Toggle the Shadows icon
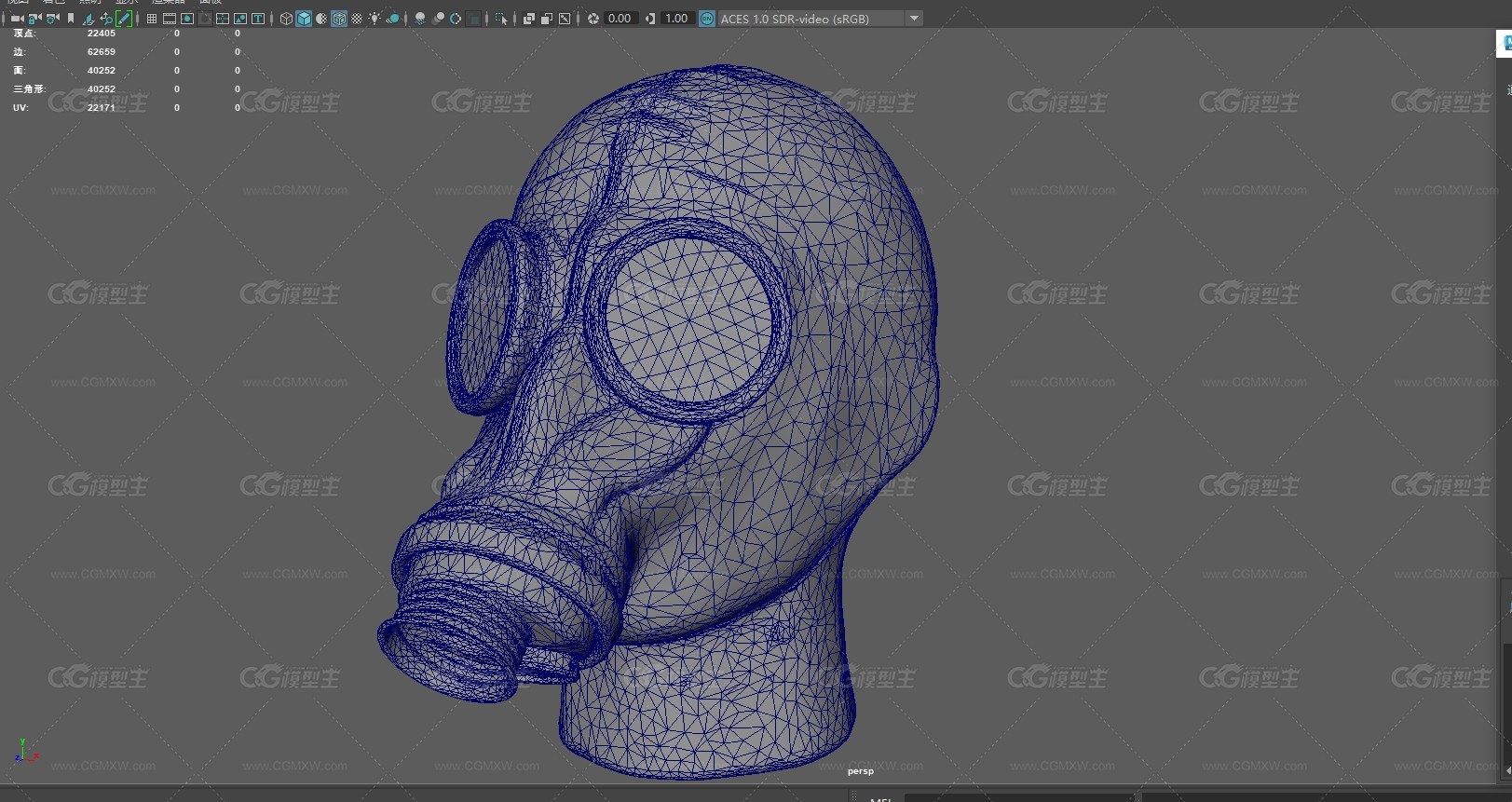Image resolution: width=1512 pixels, height=802 pixels. [393, 19]
